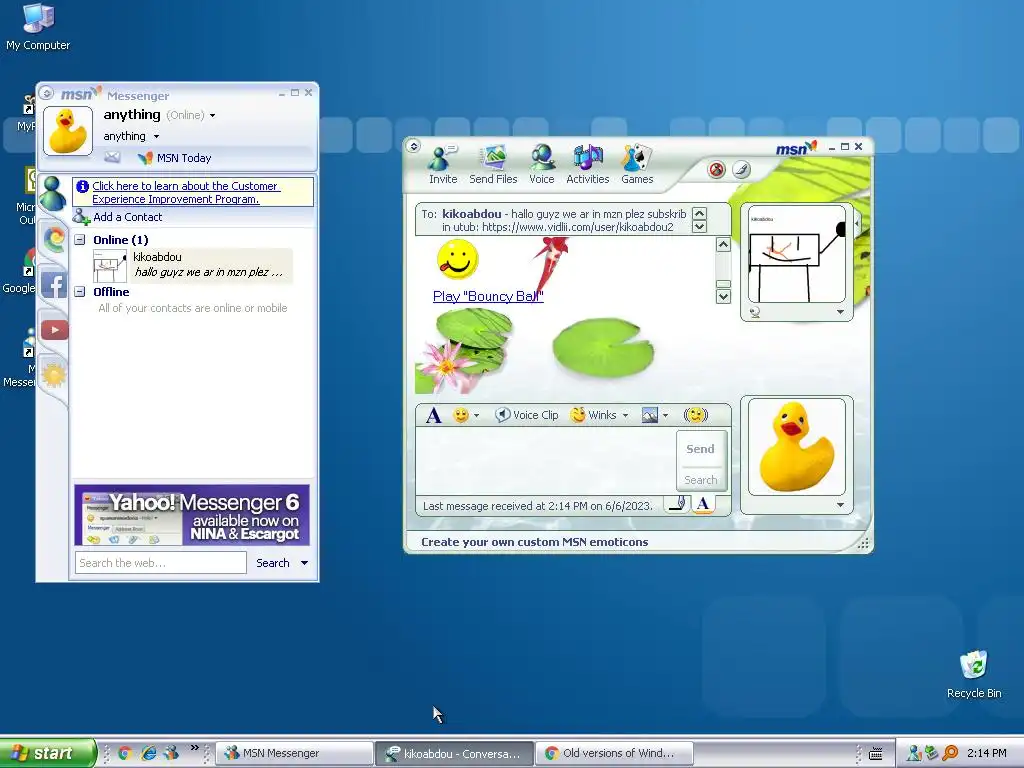The width and height of the screenshot is (1024, 768).
Task: Record a Voice Clip
Action: pos(526,415)
